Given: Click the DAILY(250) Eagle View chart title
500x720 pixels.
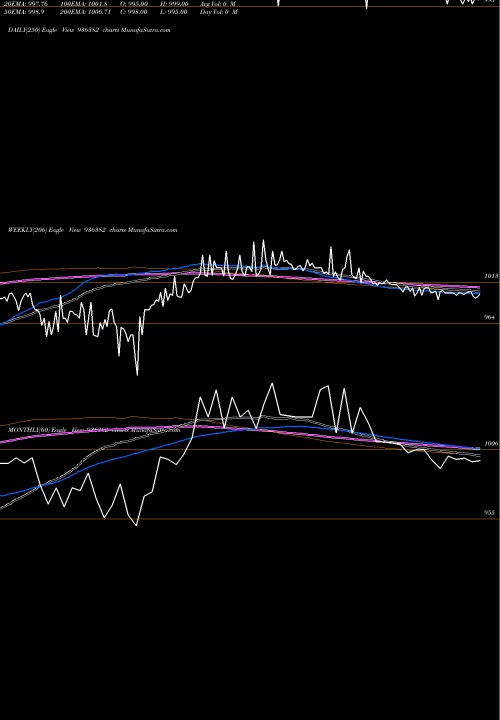Looking at the screenshot, I should (89, 30).
